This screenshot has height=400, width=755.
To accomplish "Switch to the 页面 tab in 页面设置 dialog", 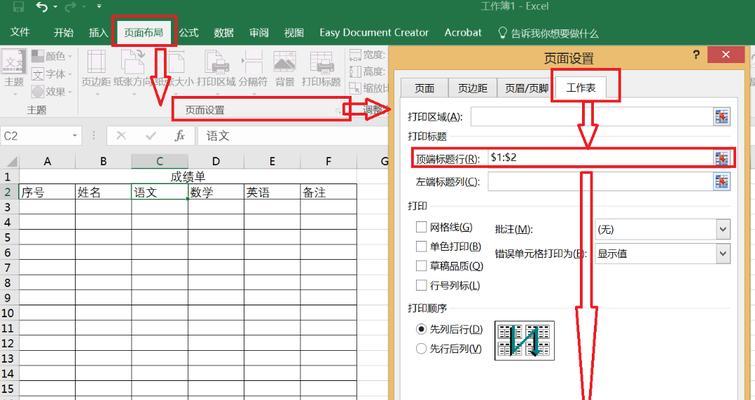I will 424,88.
